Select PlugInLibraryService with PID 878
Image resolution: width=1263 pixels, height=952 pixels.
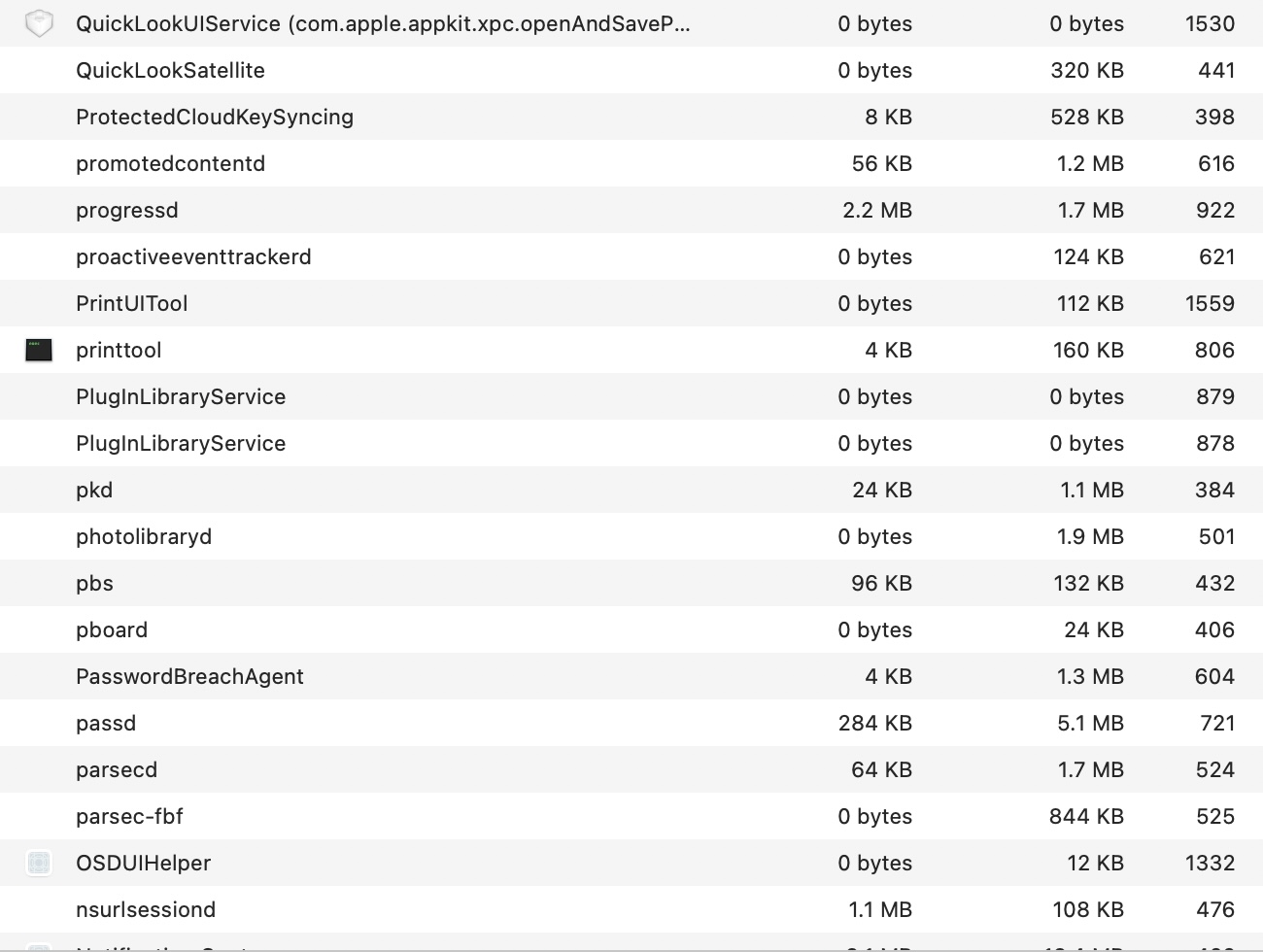181,443
